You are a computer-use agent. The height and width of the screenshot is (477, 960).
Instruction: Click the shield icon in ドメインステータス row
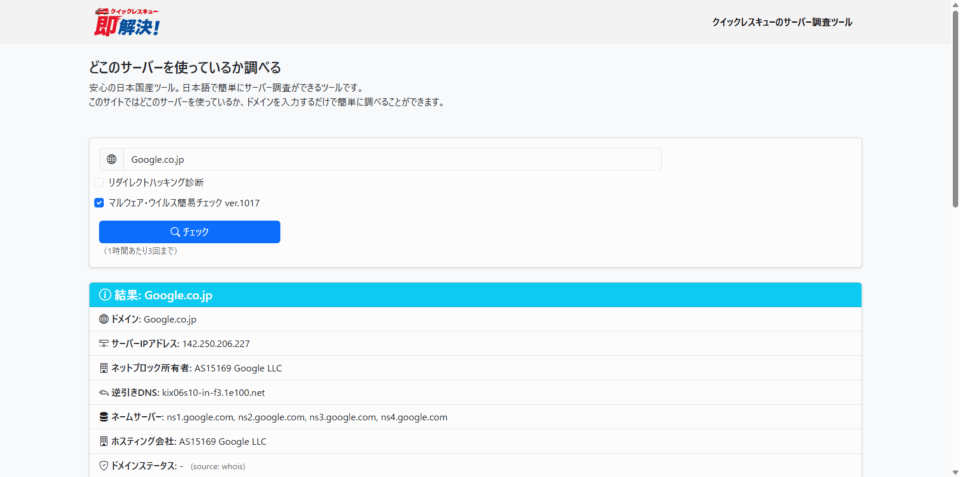point(103,466)
